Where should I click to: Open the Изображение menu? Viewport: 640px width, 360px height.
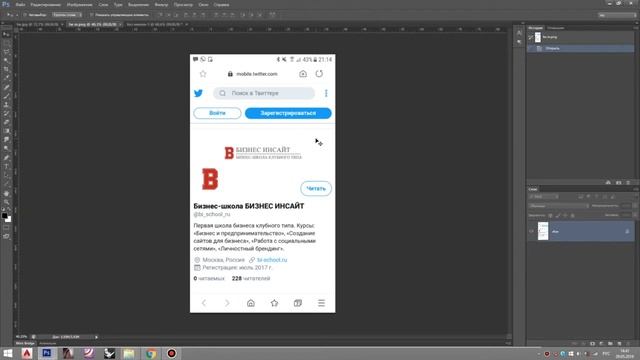(x=80, y=5)
